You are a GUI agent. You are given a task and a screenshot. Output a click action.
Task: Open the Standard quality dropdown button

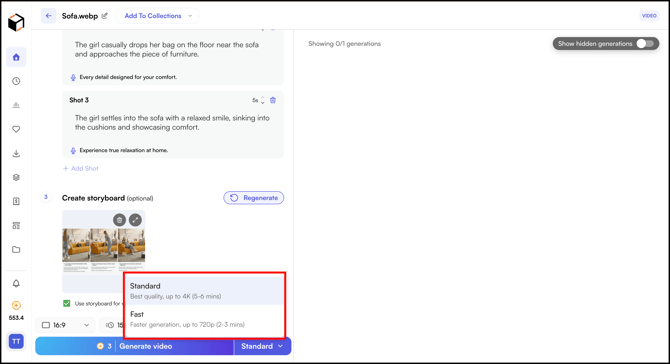262,346
